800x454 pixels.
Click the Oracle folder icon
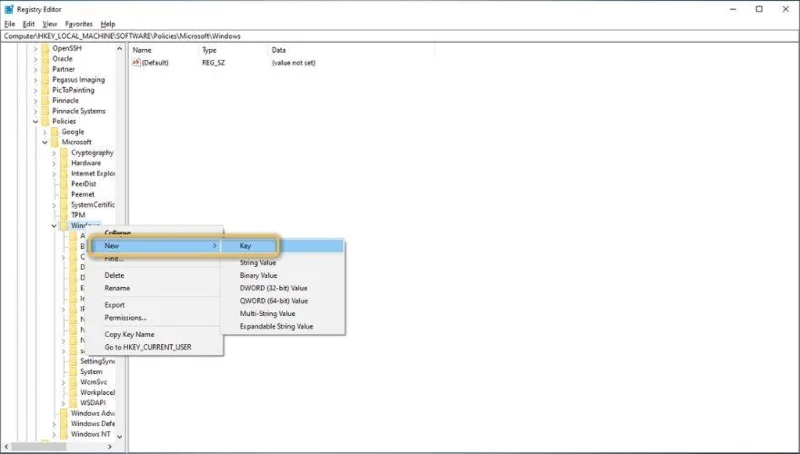45,59
